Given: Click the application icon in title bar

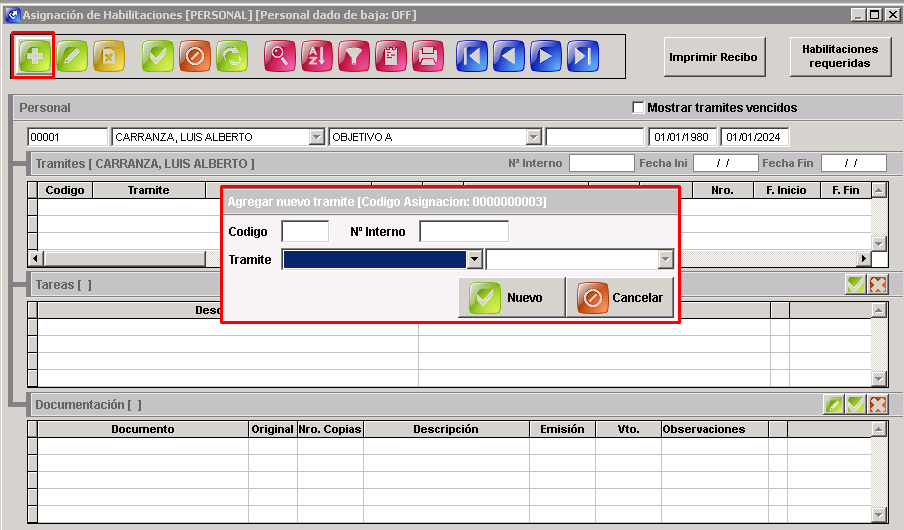Looking at the screenshot, I should click(12, 14).
